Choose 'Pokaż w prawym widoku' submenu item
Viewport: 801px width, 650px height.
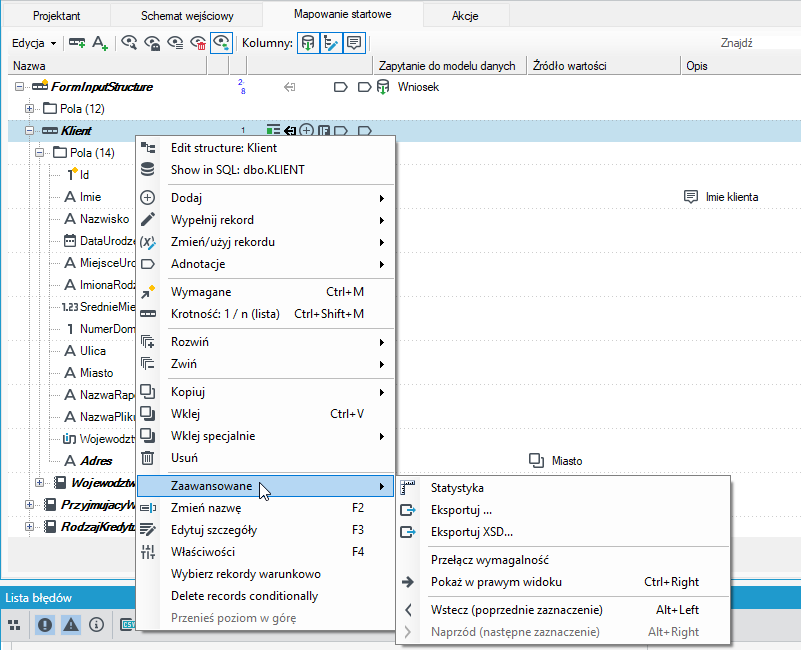(563, 582)
